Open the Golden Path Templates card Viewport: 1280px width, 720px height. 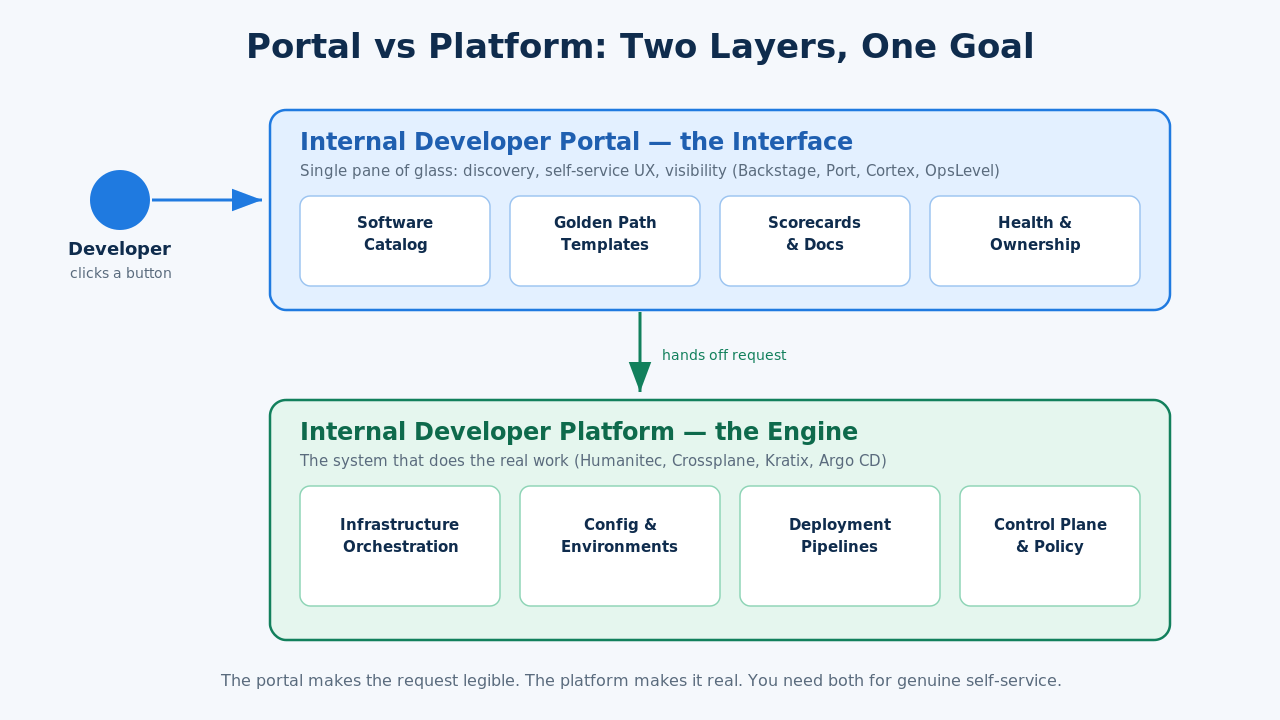click(605, 241)
